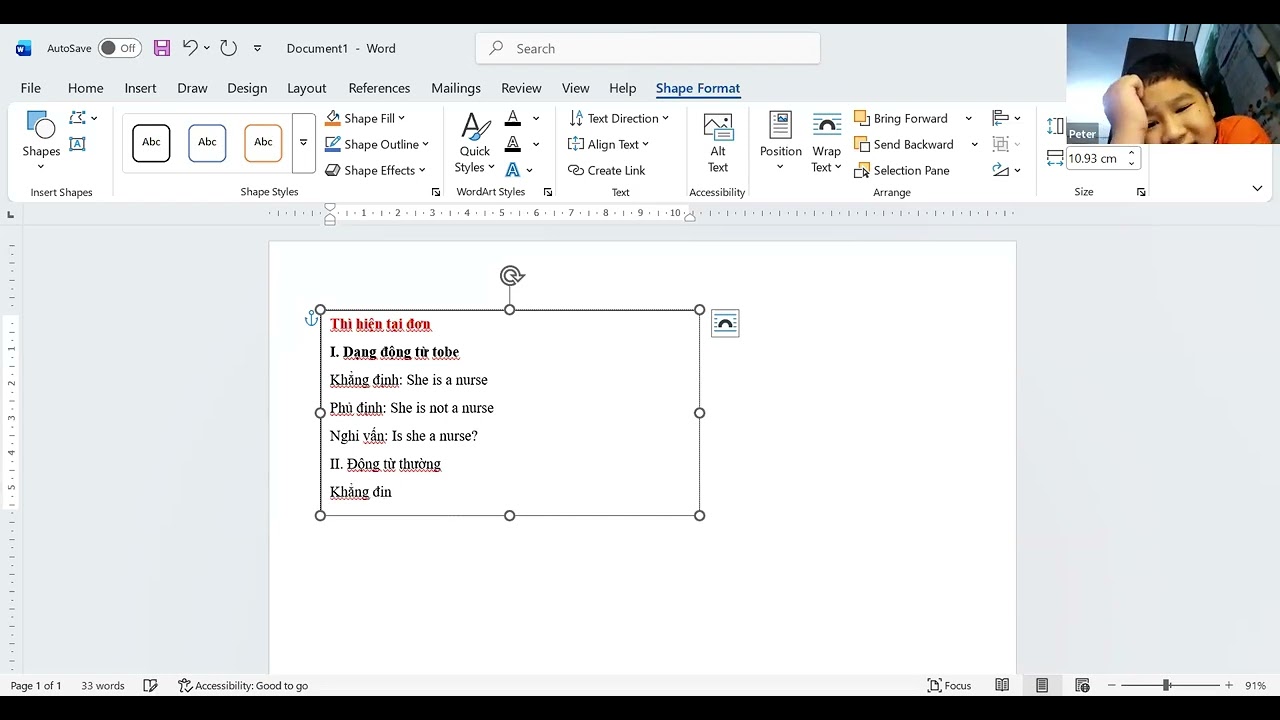
Task: Click the Layout Options icon beside text box
Action: [x=725, y=323]
